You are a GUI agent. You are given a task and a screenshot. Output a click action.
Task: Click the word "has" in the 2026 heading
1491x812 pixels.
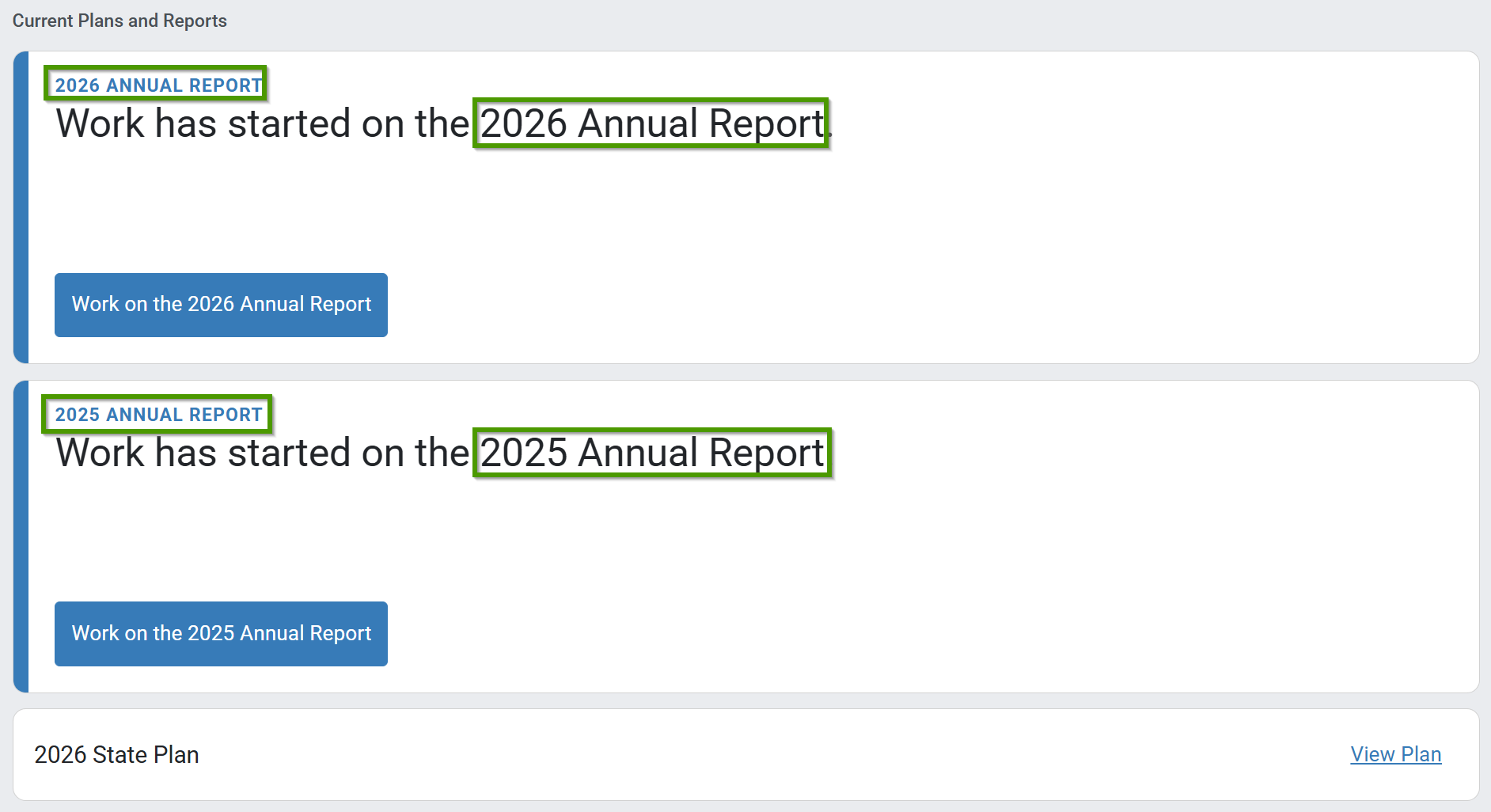186,123
